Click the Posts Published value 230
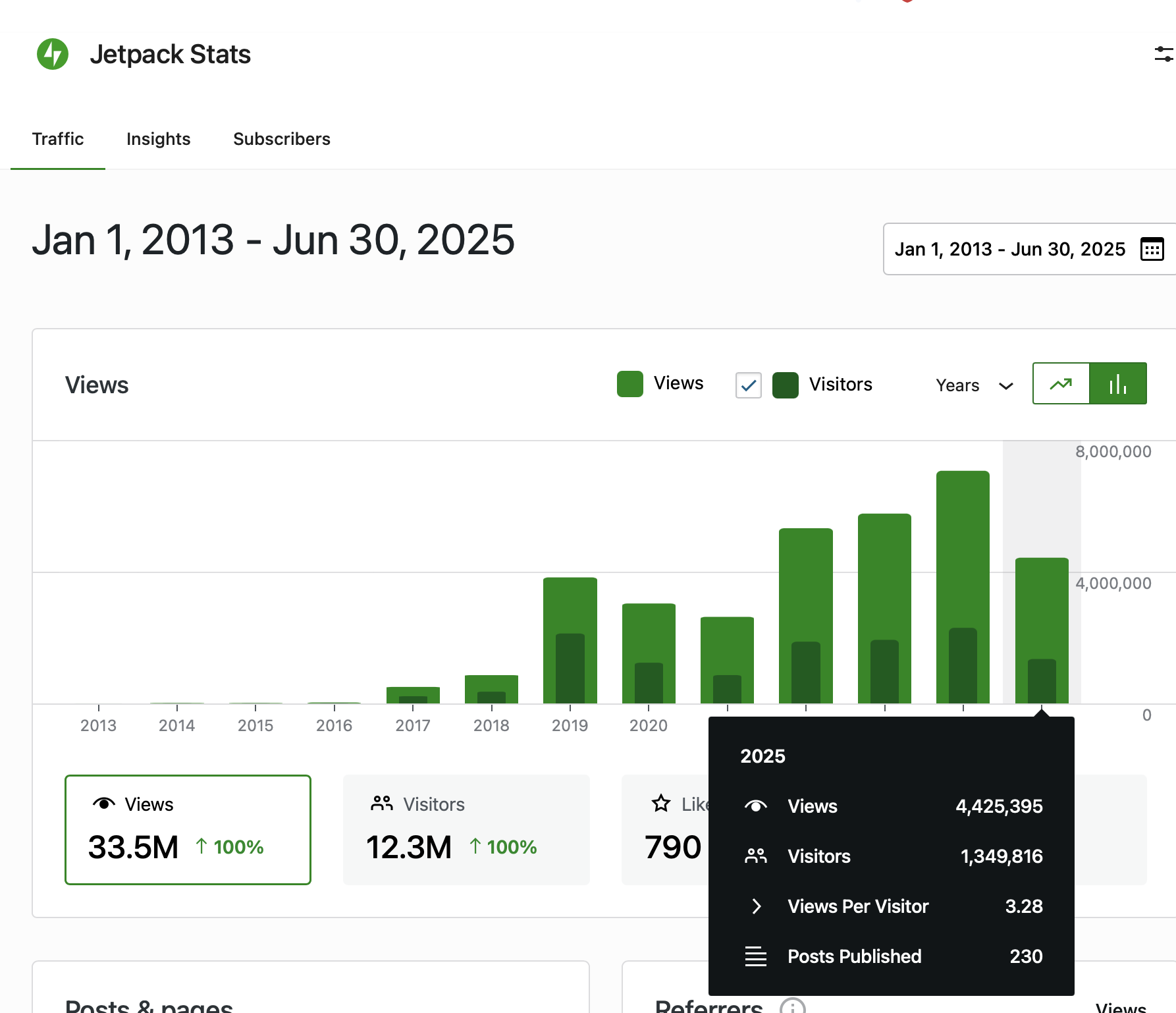The height and width of the screenshot is (1013, 1176). click(x=1026, y=956)
